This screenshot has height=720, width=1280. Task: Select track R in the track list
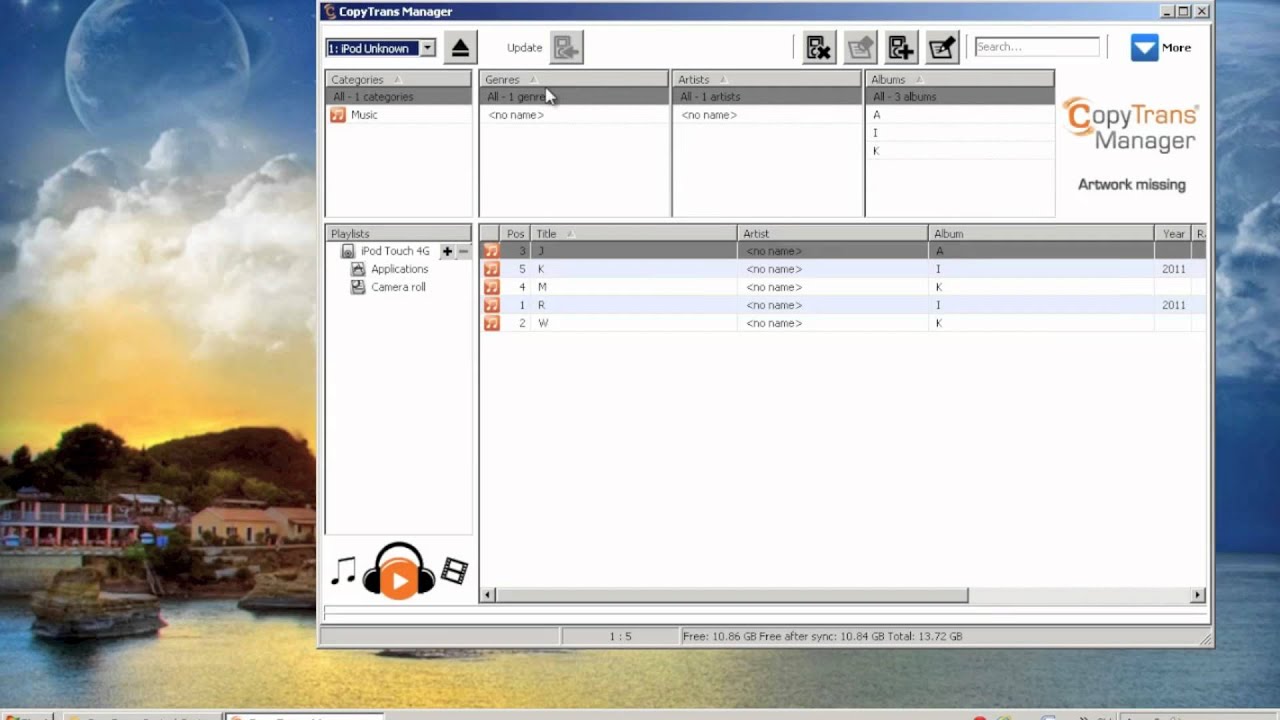click(843, 305)
